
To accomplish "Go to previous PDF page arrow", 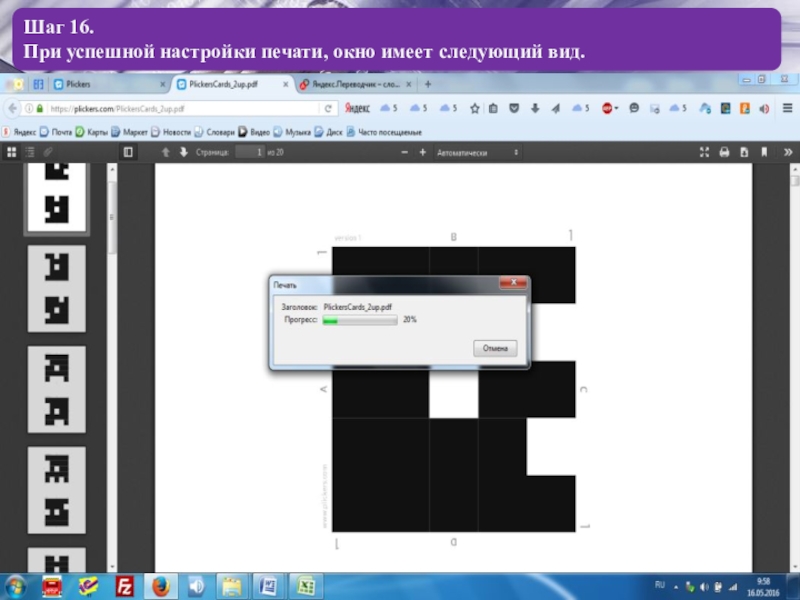I will 165,152.
